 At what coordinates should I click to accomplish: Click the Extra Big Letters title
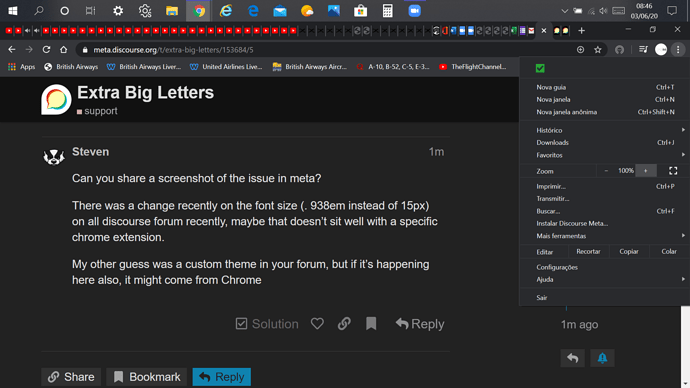click(x=145, y=93)
